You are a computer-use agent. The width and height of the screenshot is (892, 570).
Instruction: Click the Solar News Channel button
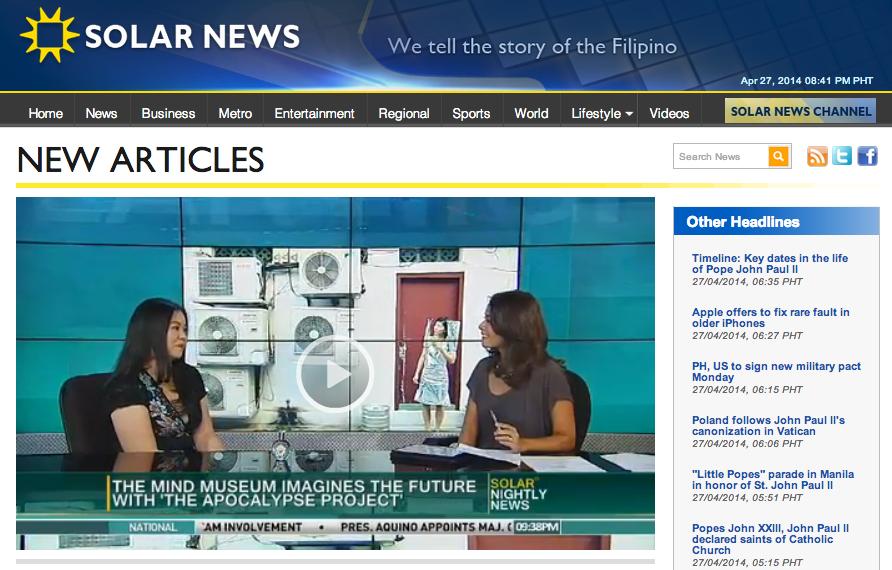coord(800,111)
